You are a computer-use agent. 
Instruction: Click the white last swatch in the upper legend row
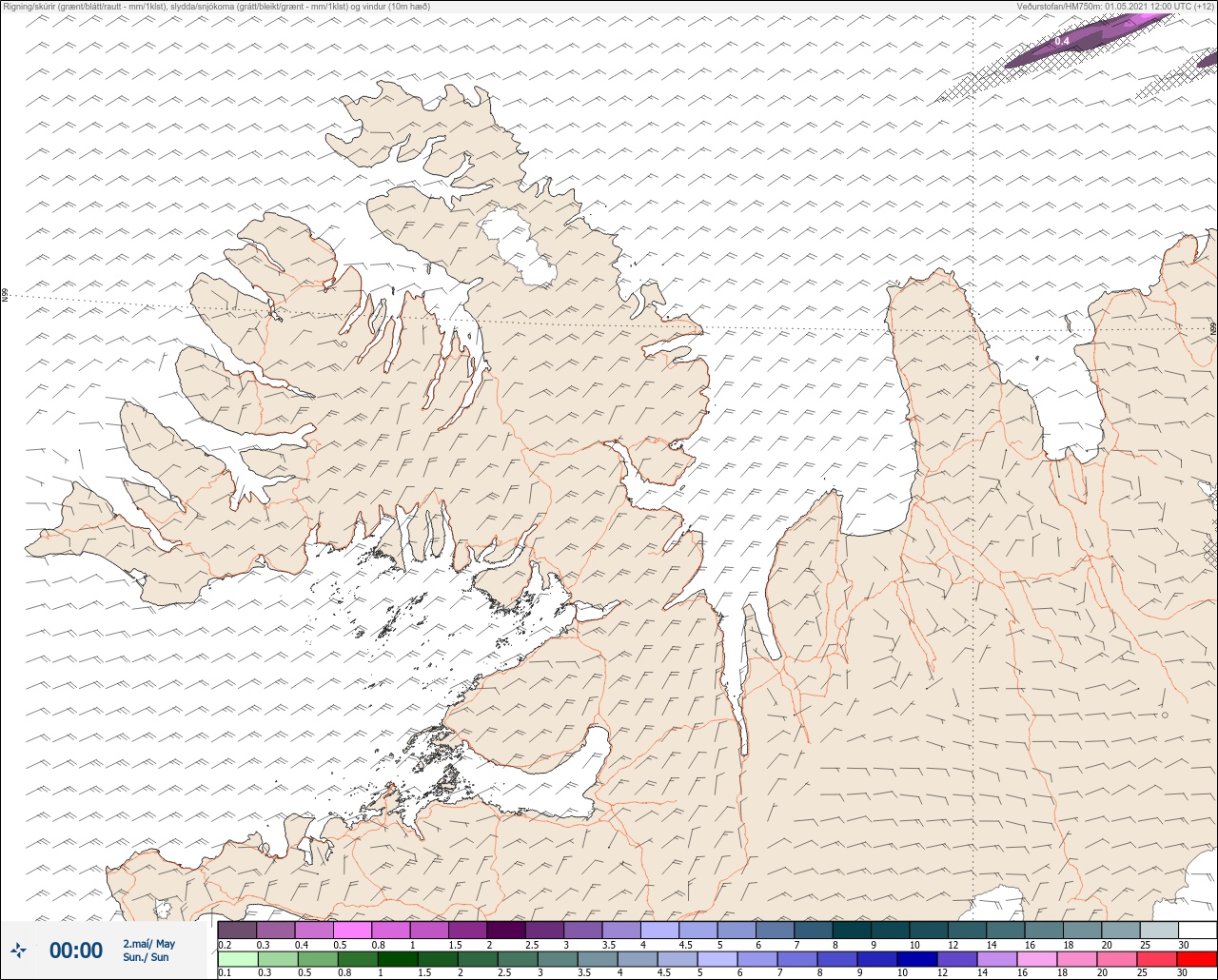(x=1197, y=930)
